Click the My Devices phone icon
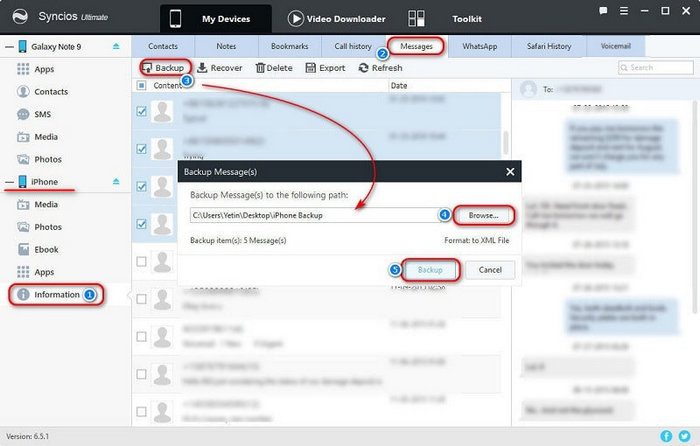The width and height of the screenshot is (700, 446). coord(175,19)
